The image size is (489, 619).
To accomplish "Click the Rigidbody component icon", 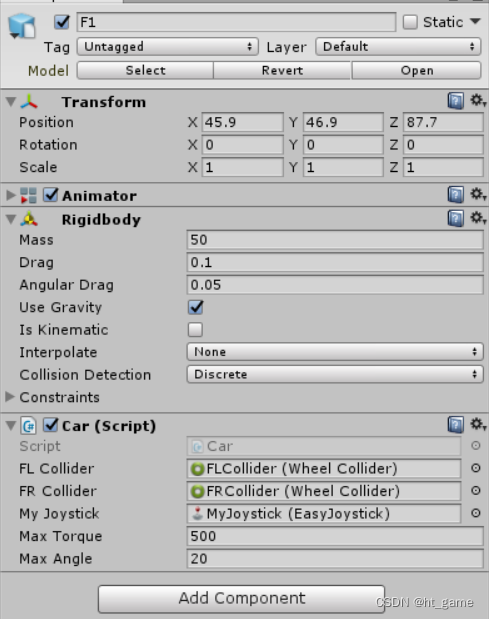I will tap(29, 219).
